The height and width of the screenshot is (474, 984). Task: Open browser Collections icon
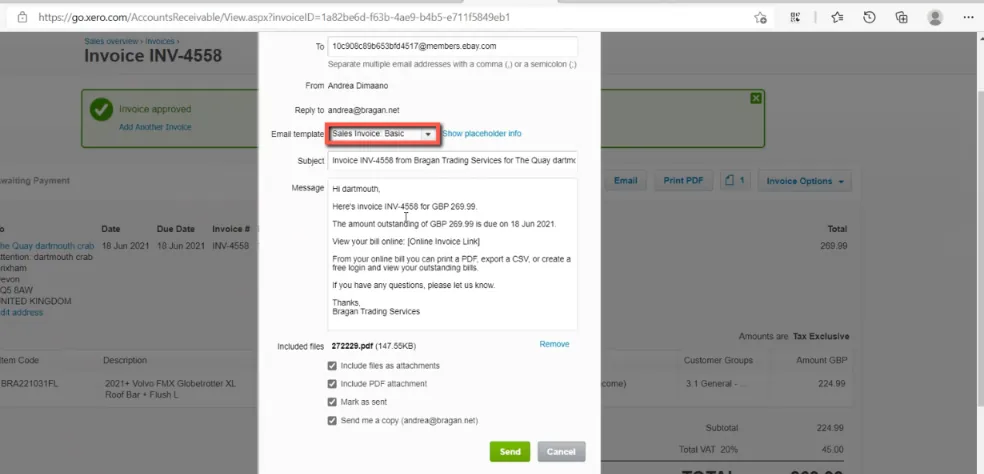[902, 18]
